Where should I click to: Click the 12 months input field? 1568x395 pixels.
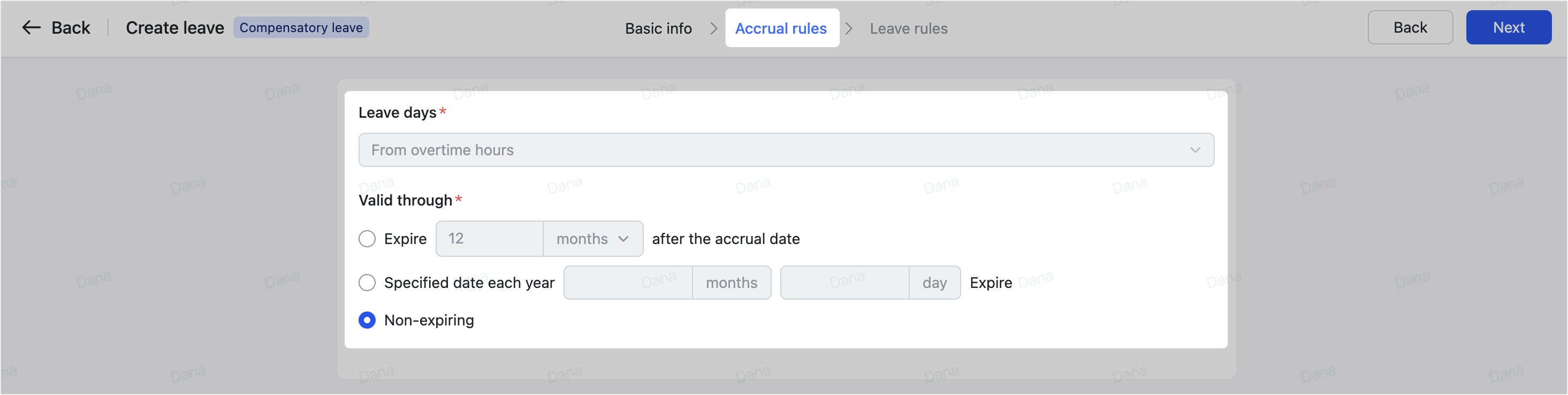pos(489,239)
